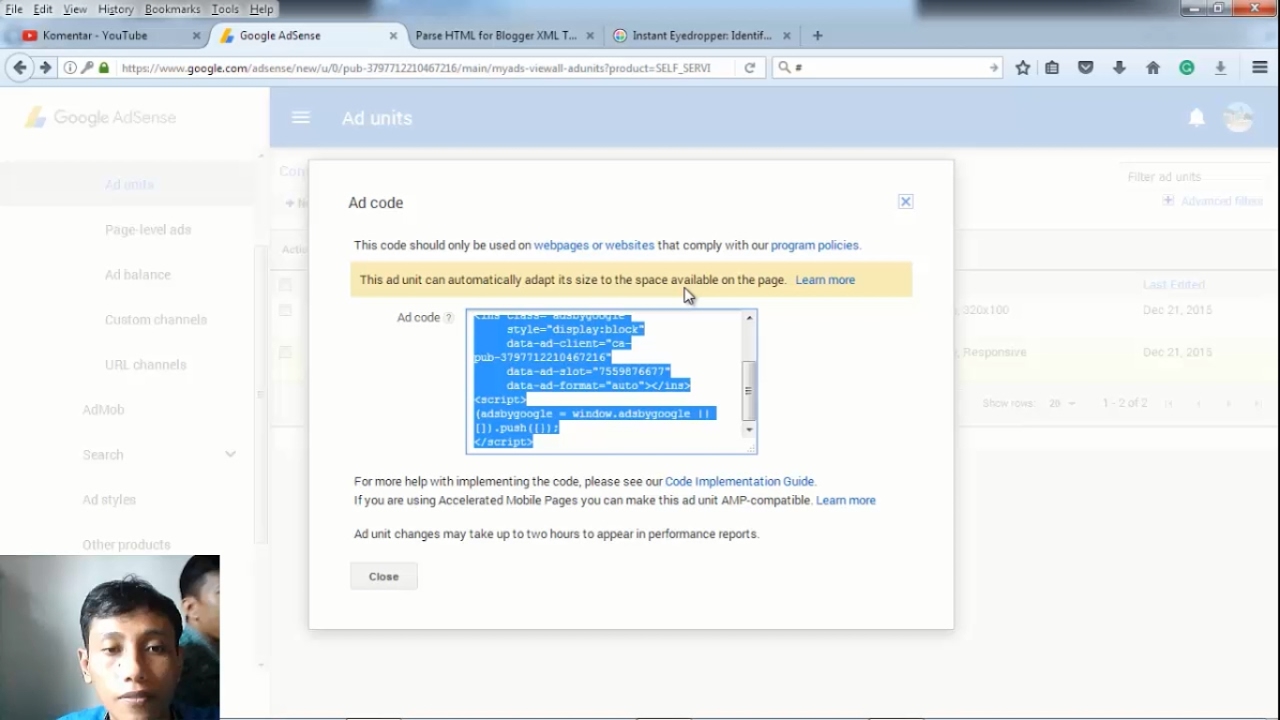Click the Bookmark star icon

[x=1022, y=68]
